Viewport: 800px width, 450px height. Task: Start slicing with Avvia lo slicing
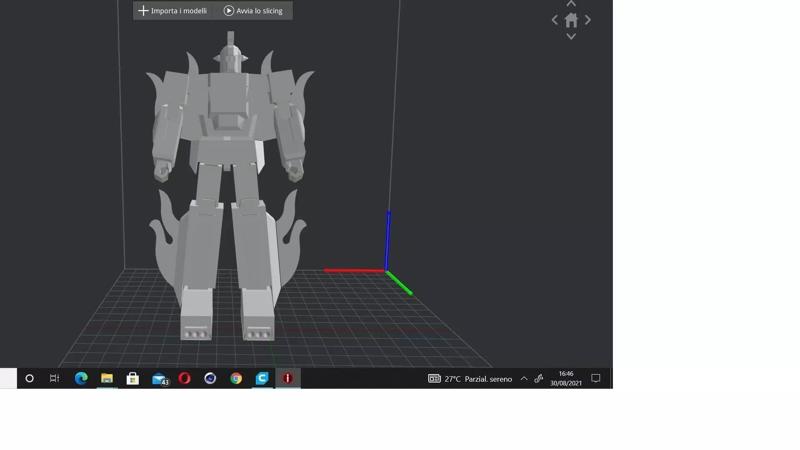253,11
